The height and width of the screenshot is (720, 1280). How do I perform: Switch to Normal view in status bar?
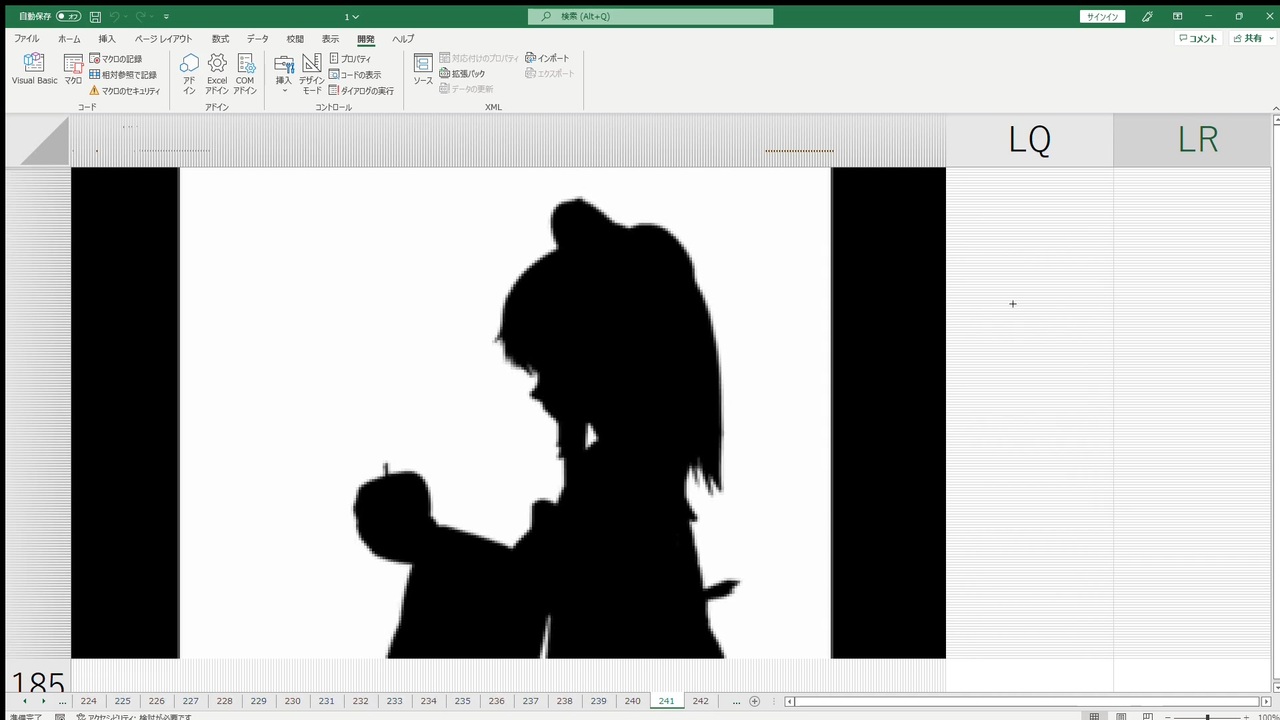[1094, 716]
